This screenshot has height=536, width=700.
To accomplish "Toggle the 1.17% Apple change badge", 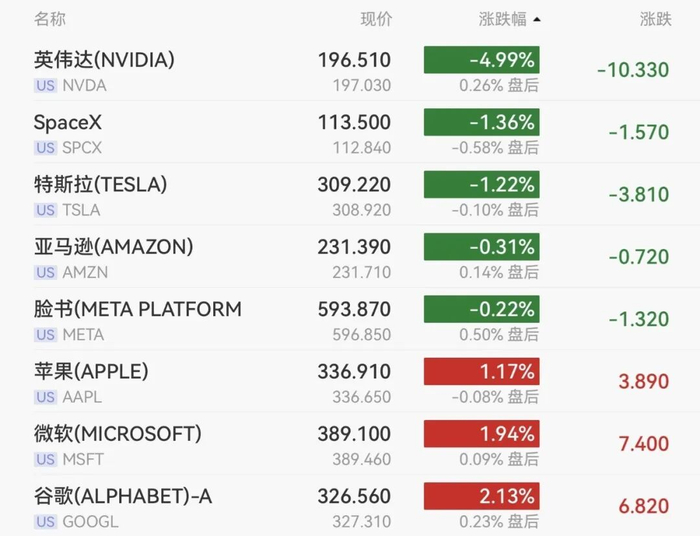I will [x=482, y=371].
